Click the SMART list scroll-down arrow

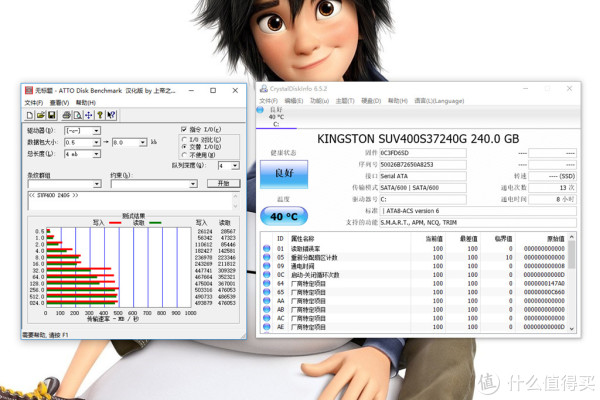pos(572,328)
